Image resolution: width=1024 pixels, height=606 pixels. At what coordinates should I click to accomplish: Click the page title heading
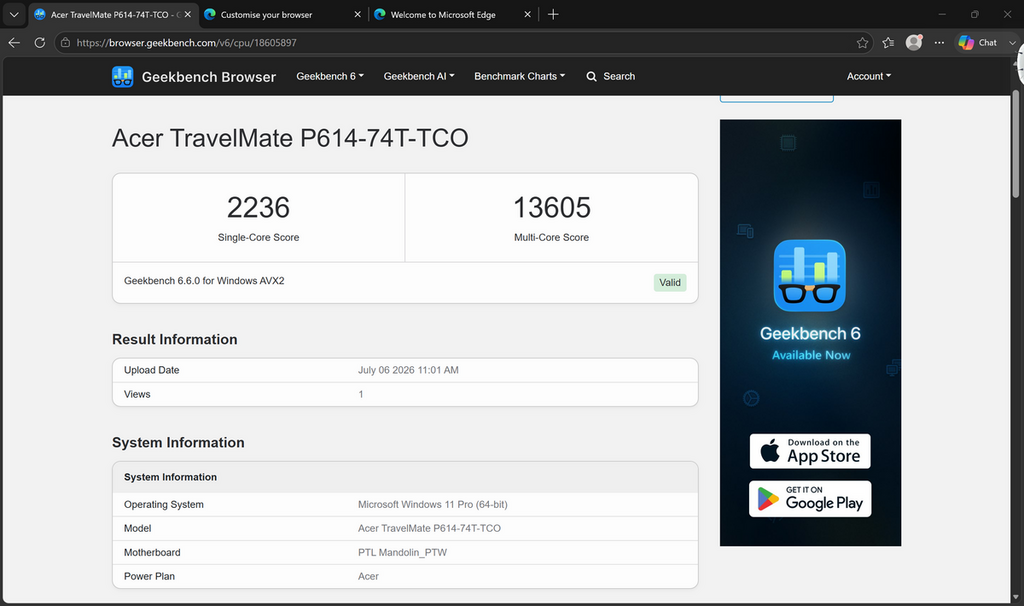[290, 138]
